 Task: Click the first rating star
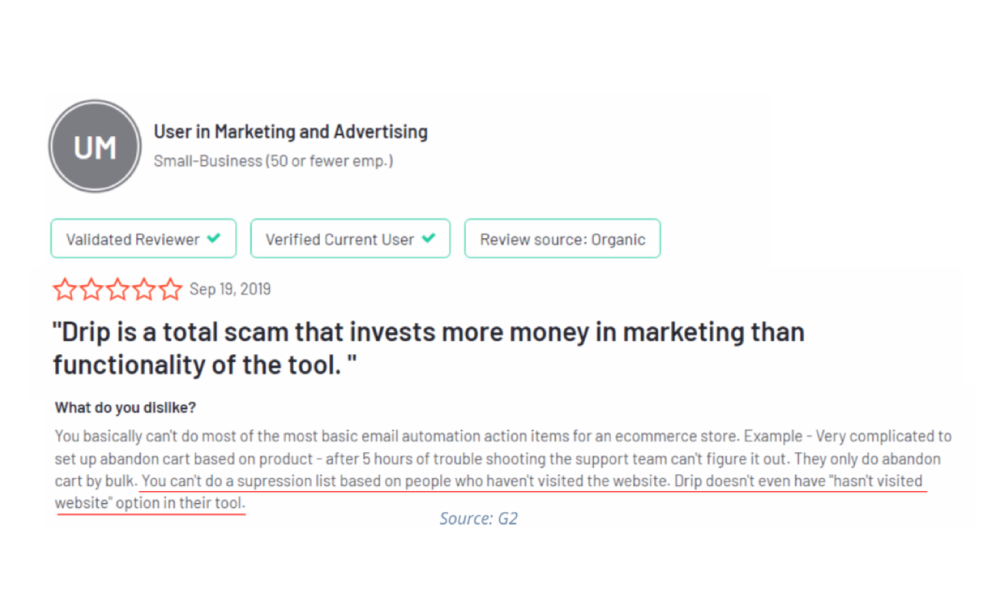point(65,290)
